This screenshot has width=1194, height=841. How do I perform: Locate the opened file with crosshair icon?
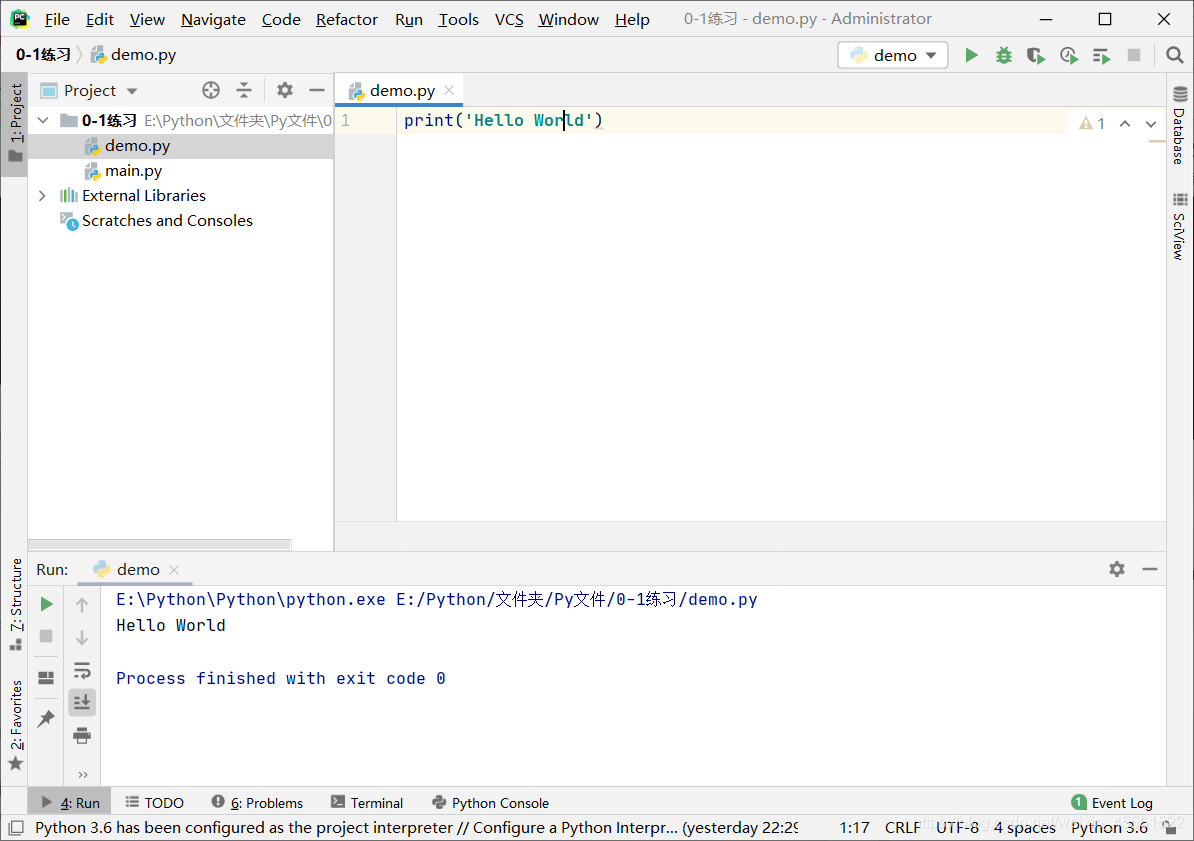point(211,91)
